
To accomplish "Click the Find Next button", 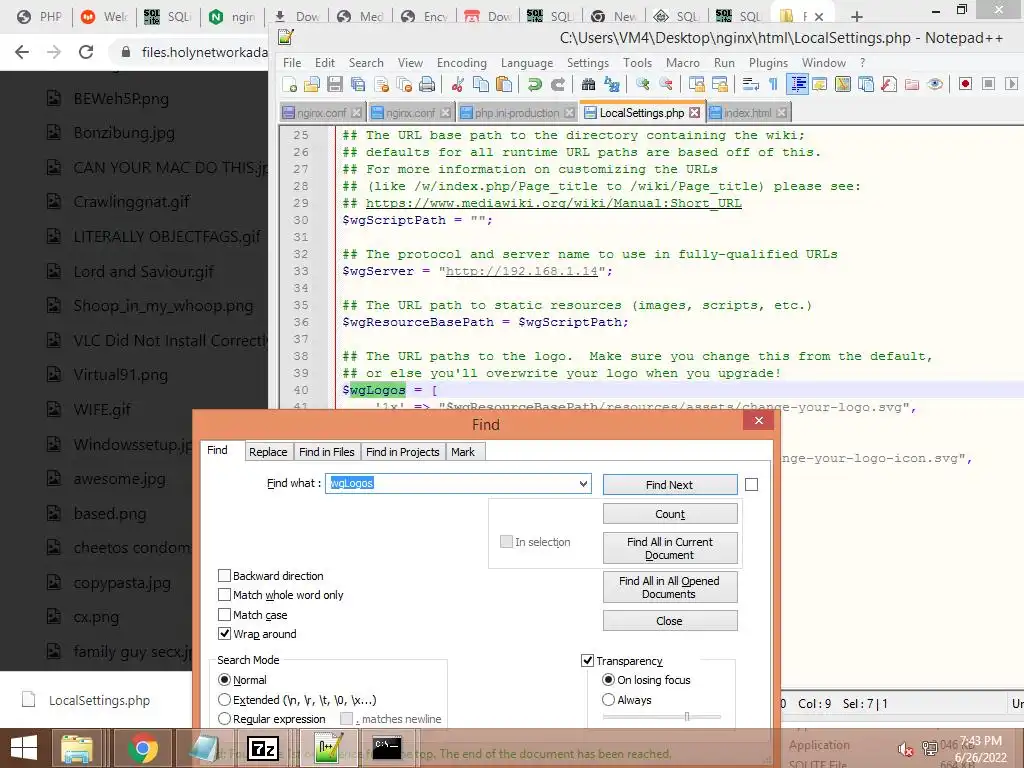I will click(x=670, y=485).
